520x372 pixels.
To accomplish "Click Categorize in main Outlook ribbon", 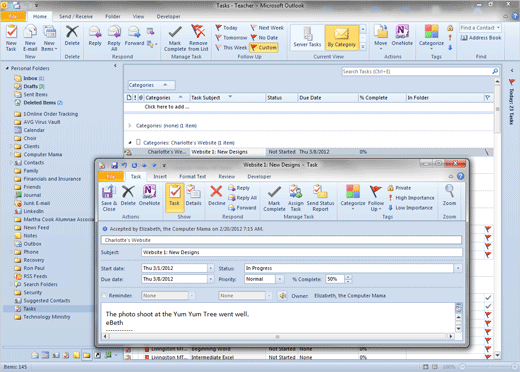I will tap(431, 37).
